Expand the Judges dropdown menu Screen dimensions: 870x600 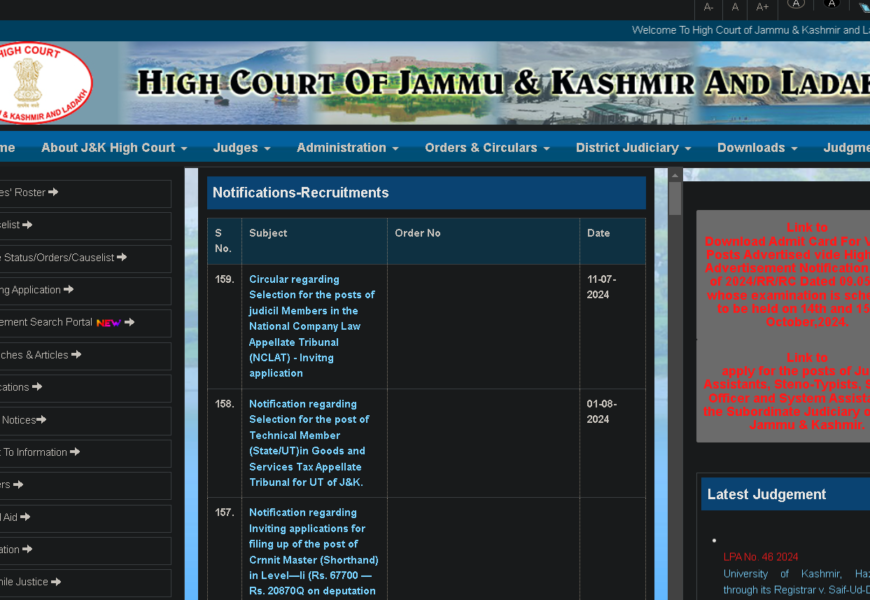coord(241,148)
